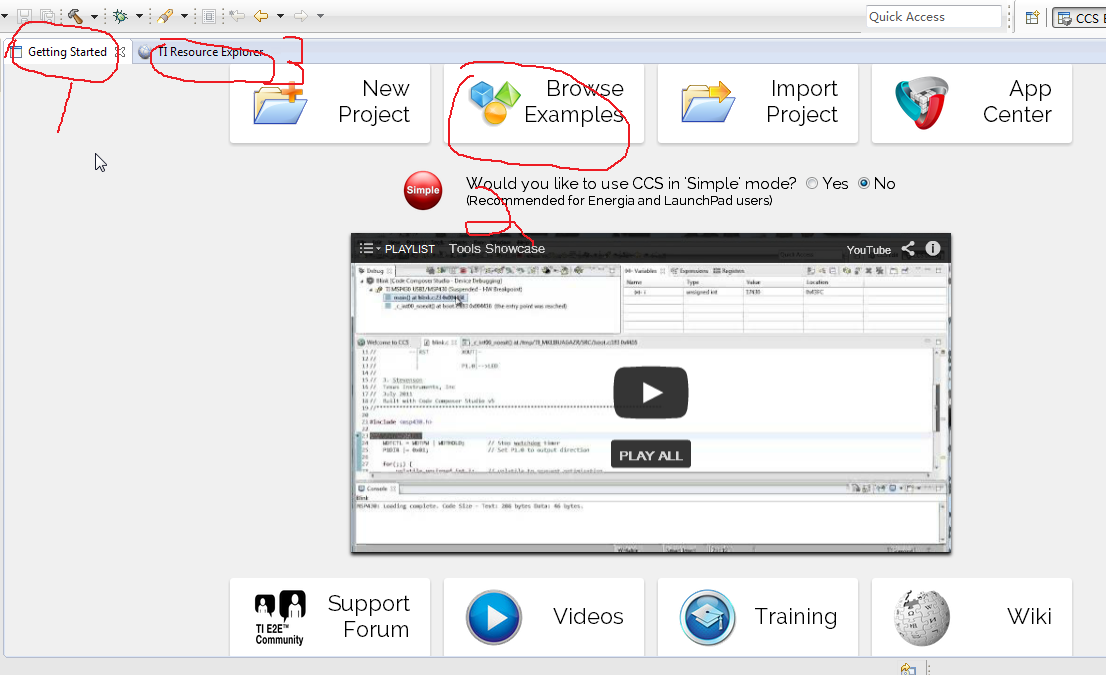The image size is (1106, 675).
Task: Select Yes for Simple mode
Action: (x=812, y=183)
